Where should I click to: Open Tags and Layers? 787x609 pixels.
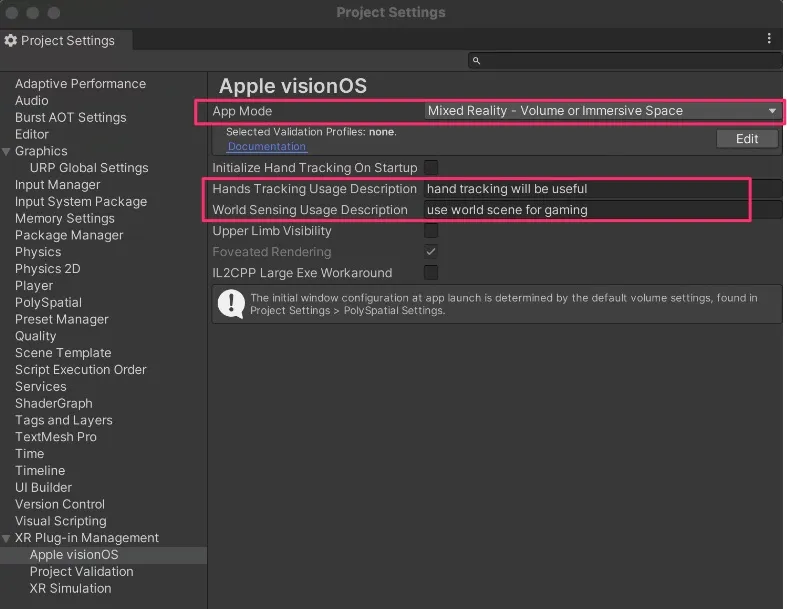tap(64, 420)
